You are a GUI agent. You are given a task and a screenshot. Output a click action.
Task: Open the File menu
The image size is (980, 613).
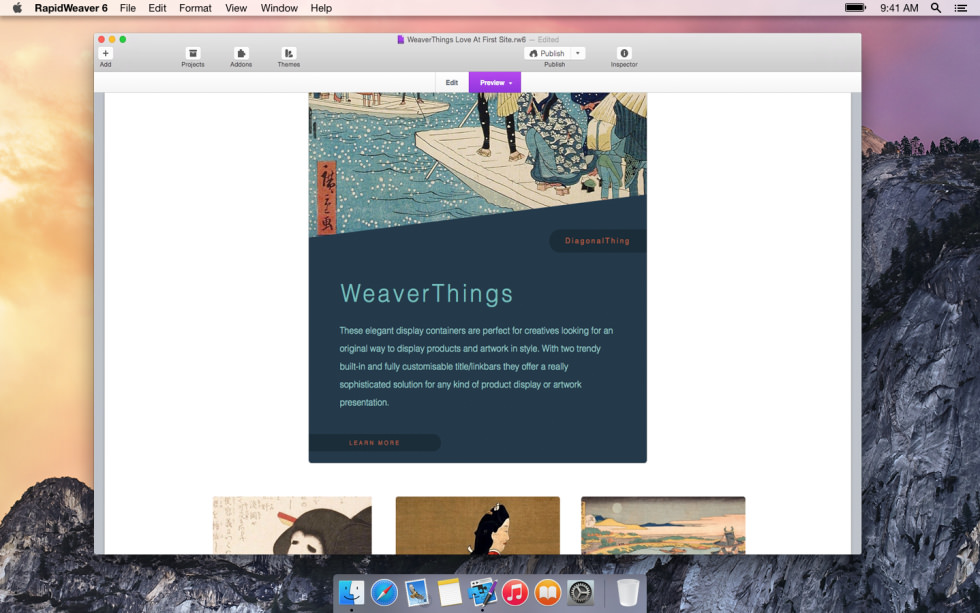(x=128, y=8)
